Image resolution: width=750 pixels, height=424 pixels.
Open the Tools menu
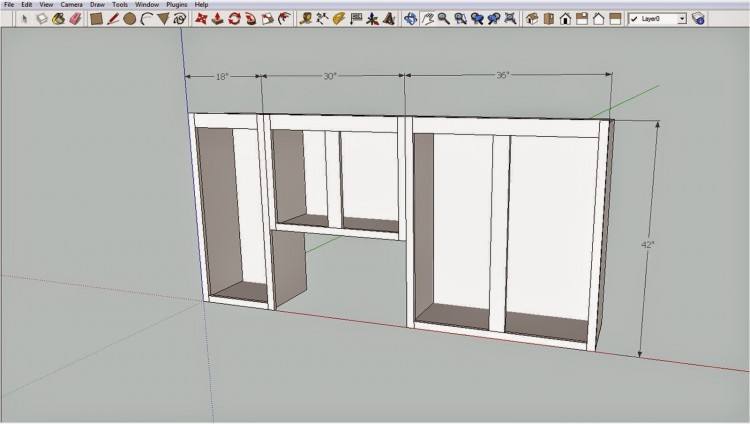120,4
